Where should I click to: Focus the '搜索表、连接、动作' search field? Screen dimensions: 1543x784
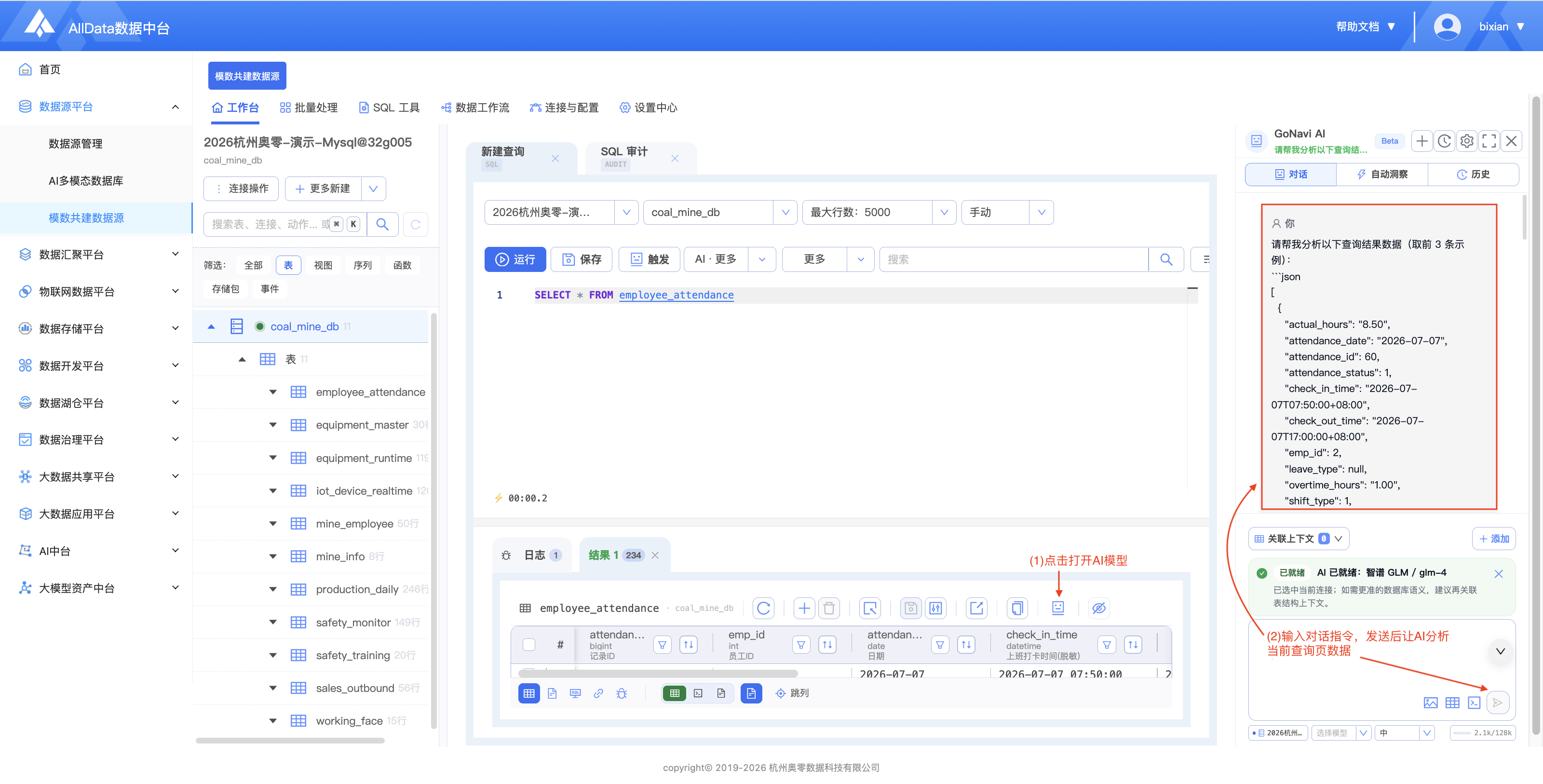pyautogui.click(x=285, y=225)
